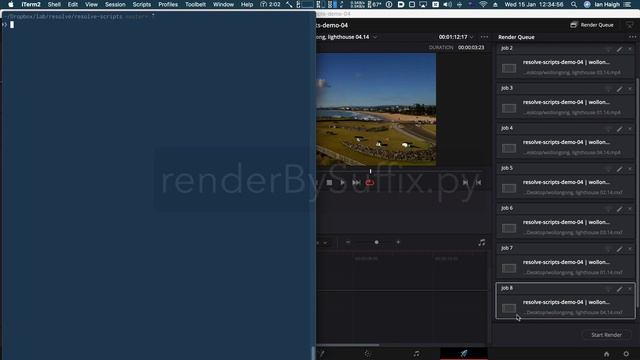640x360 pixels.
Task: Open the Shell menu
Action: [54, 4]
